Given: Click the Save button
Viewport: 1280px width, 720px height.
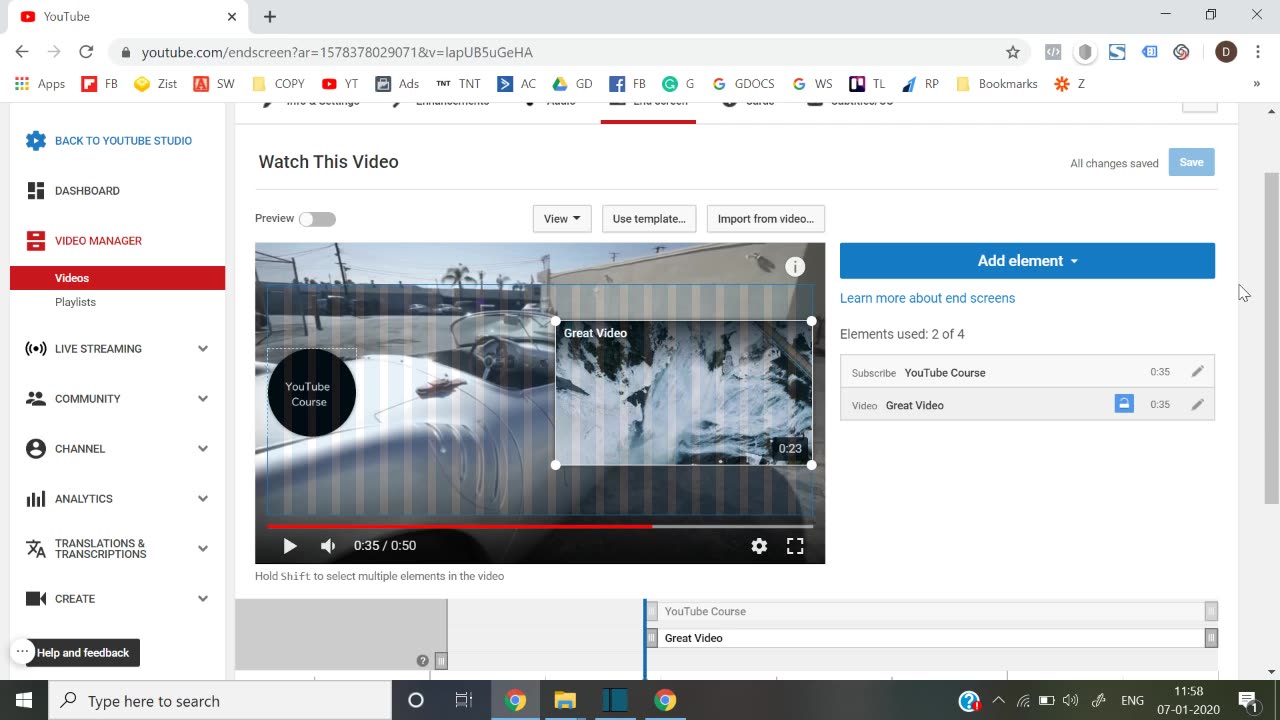Looking at the screenshot, I should pyautogui.click(x=1191, y=162).
